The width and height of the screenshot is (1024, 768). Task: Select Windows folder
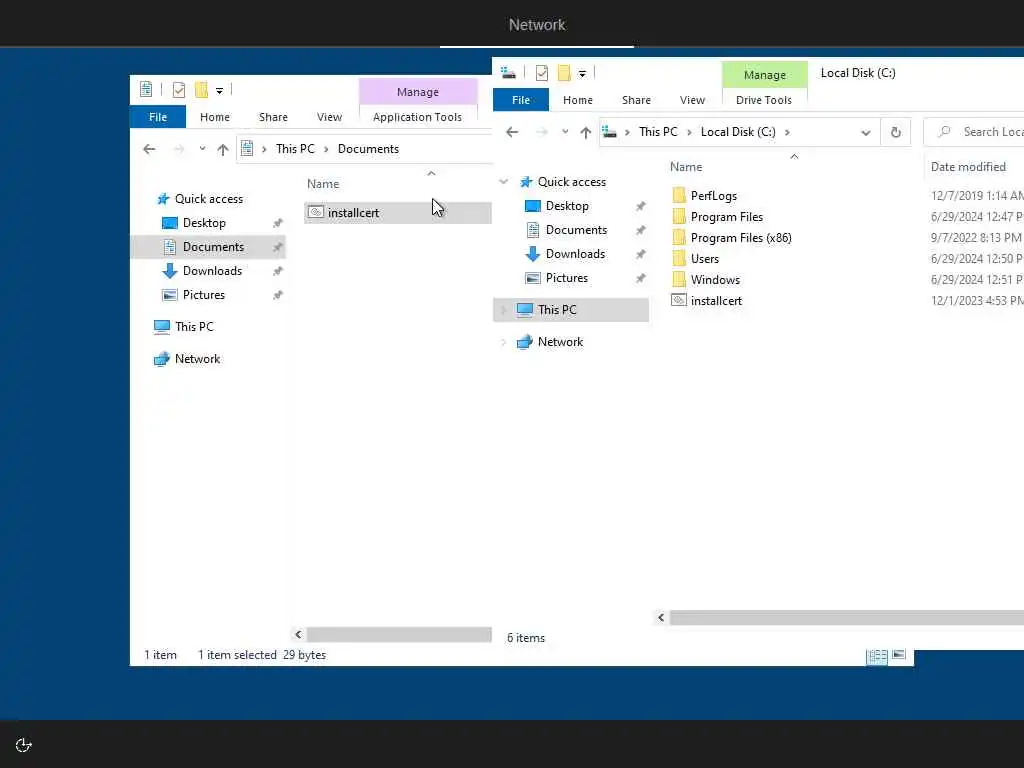coord(715,280)
